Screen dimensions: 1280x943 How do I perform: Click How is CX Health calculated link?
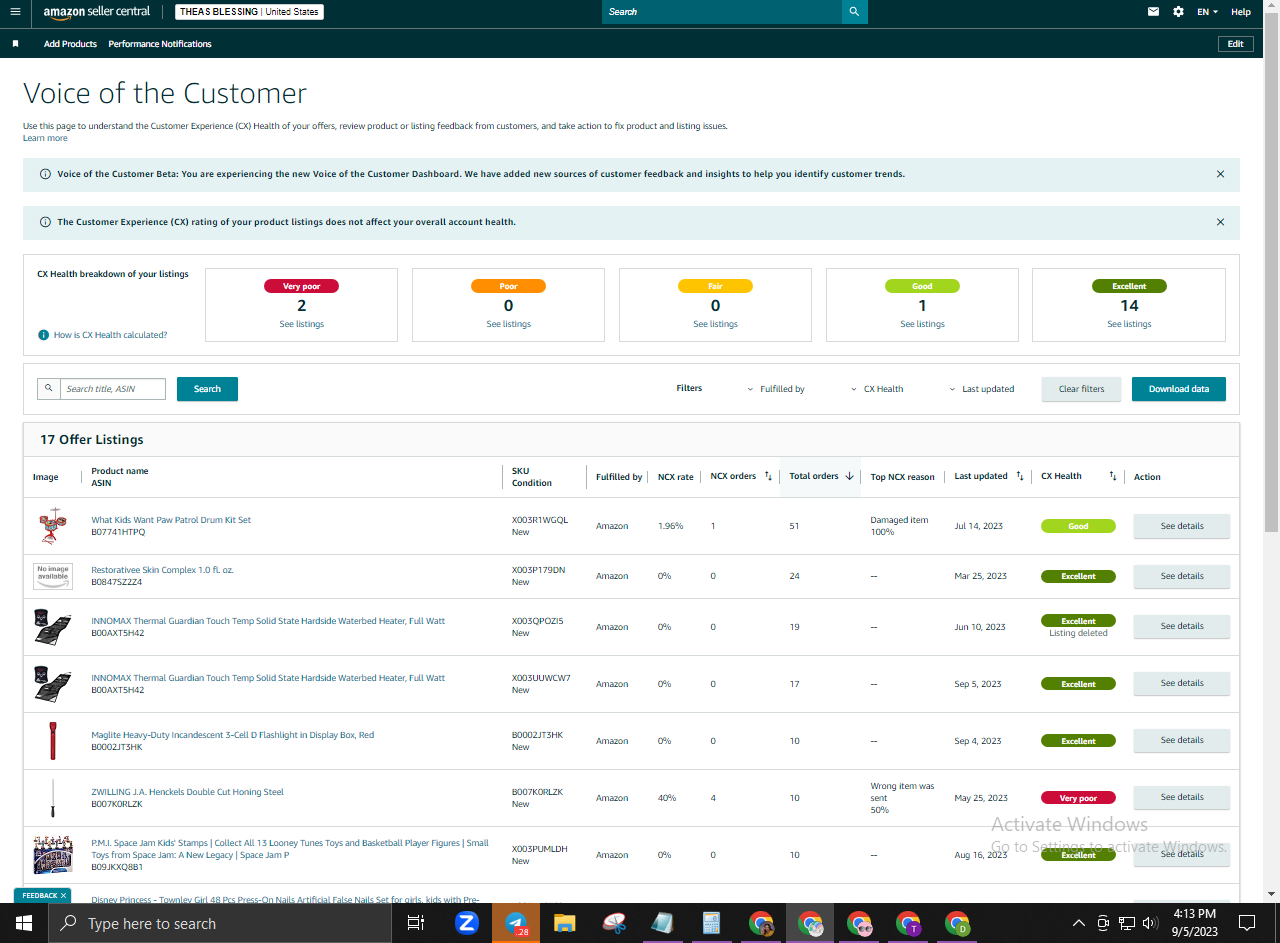click(x=110, y=335)
